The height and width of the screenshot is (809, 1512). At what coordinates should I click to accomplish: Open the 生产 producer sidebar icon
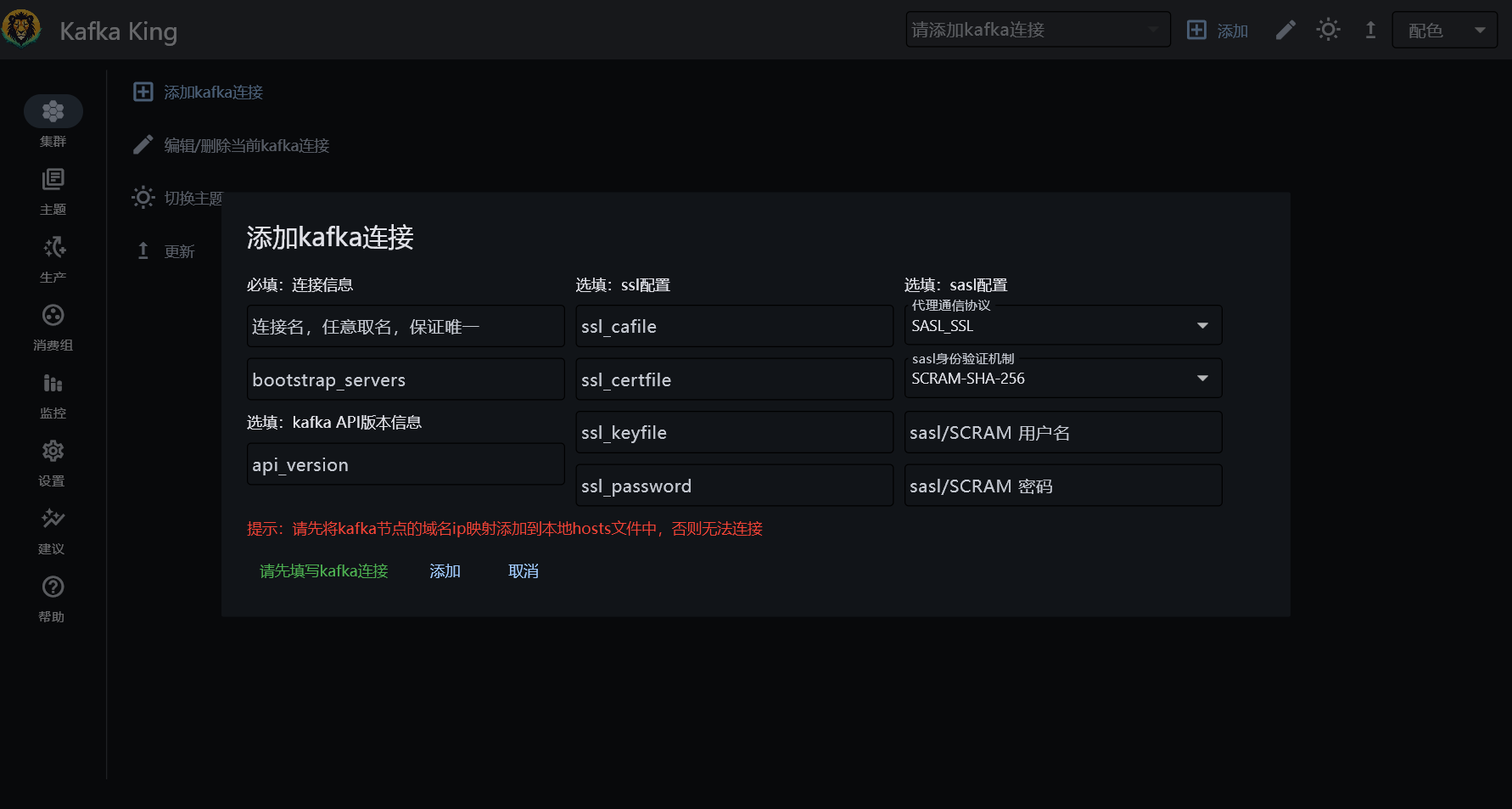(x=53, y=247)
